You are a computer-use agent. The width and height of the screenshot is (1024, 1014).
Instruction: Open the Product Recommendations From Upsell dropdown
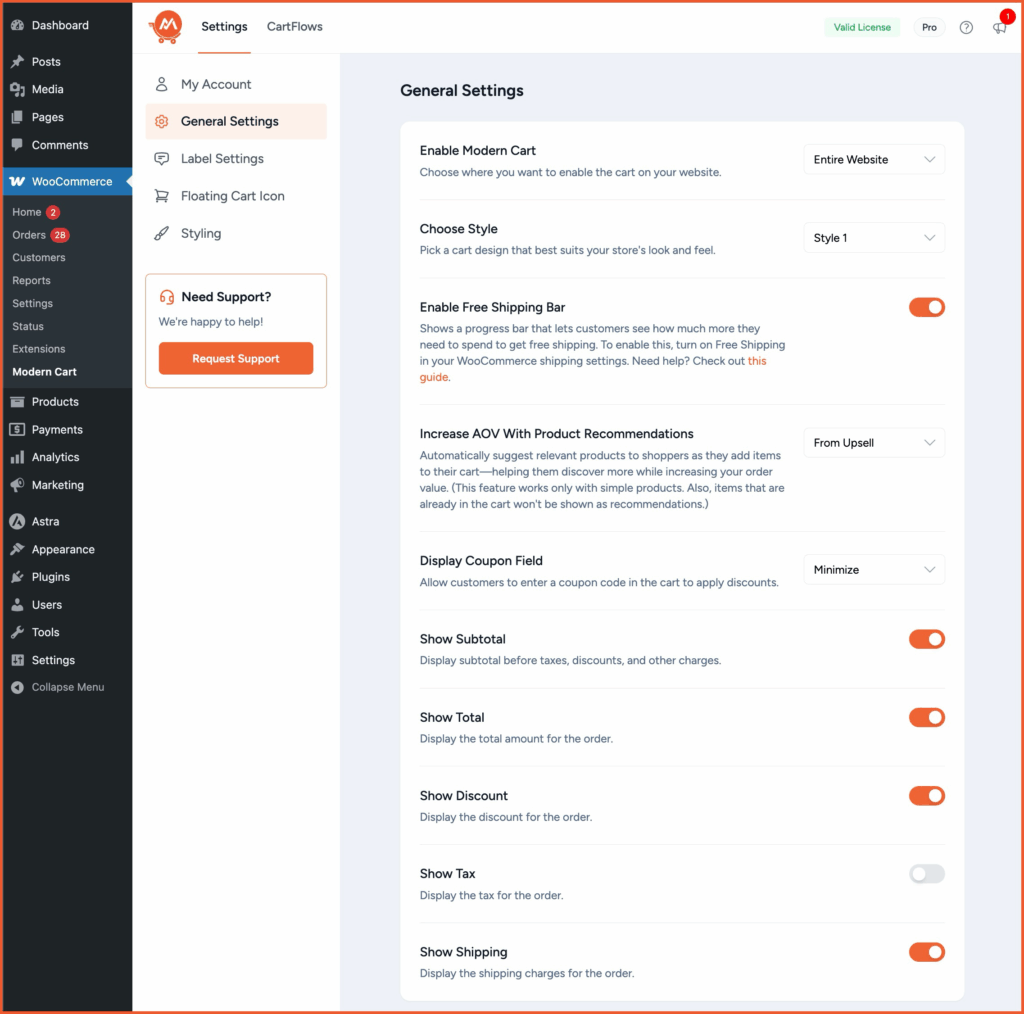(x=874, y=443)
